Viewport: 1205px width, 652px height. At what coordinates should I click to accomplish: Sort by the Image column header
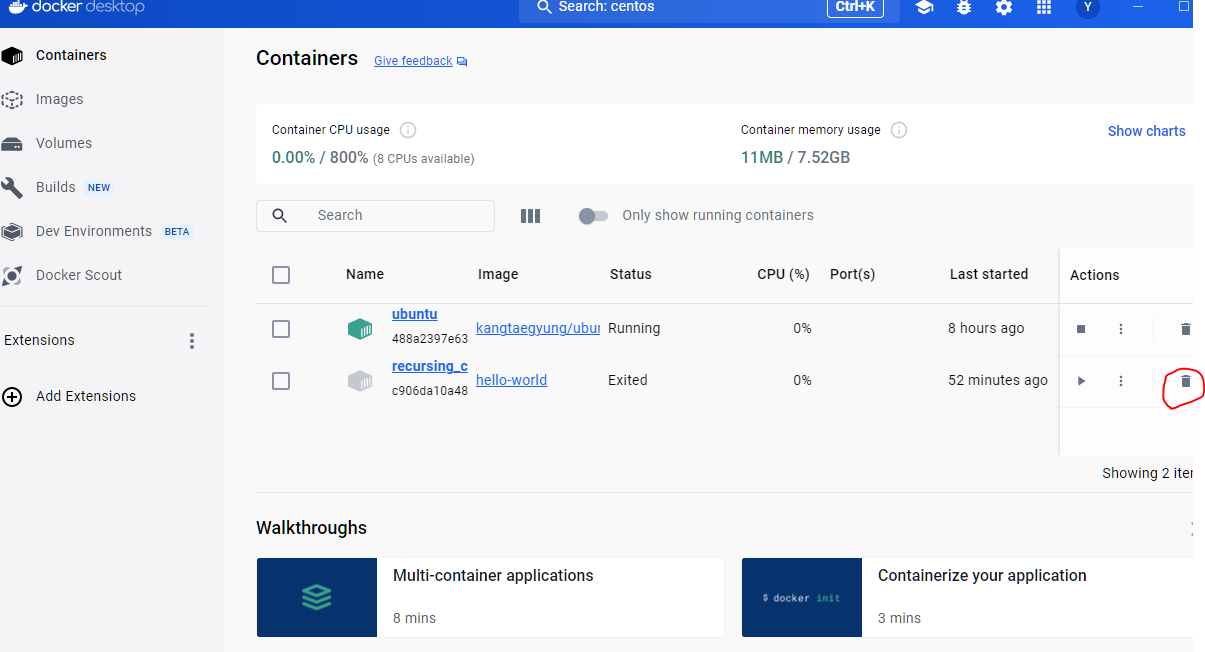tap(498, 274)
